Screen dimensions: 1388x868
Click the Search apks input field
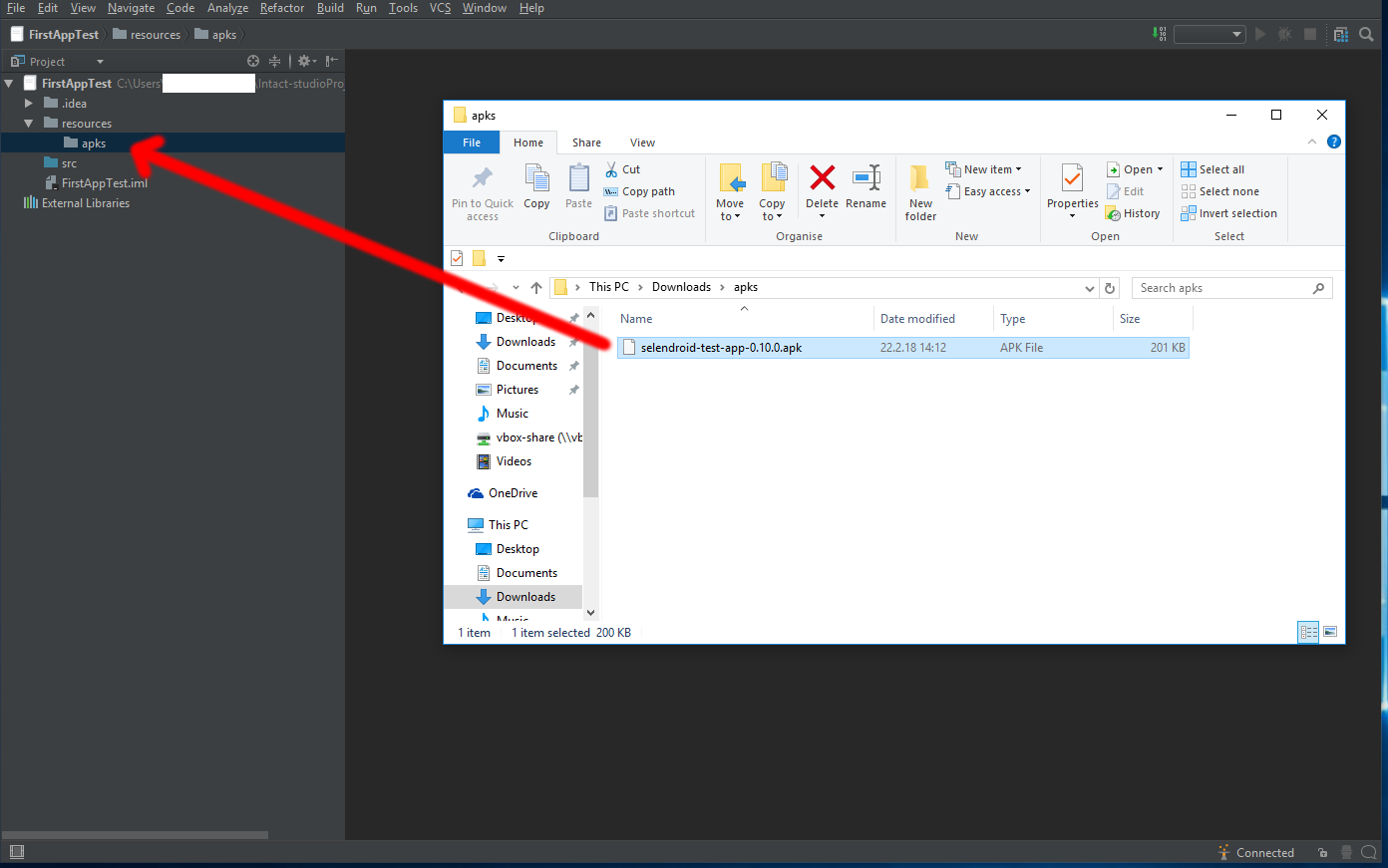coord(1231,288)
